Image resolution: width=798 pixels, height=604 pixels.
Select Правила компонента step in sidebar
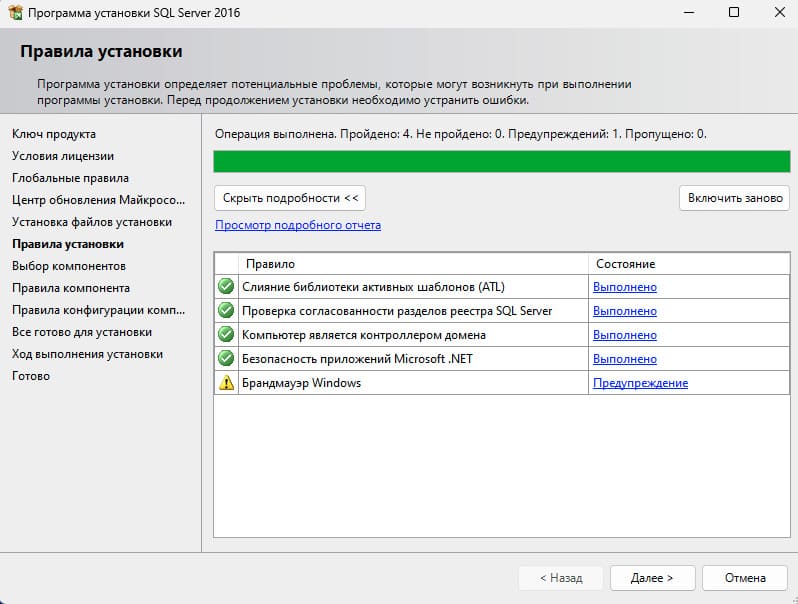coord(71,288)
